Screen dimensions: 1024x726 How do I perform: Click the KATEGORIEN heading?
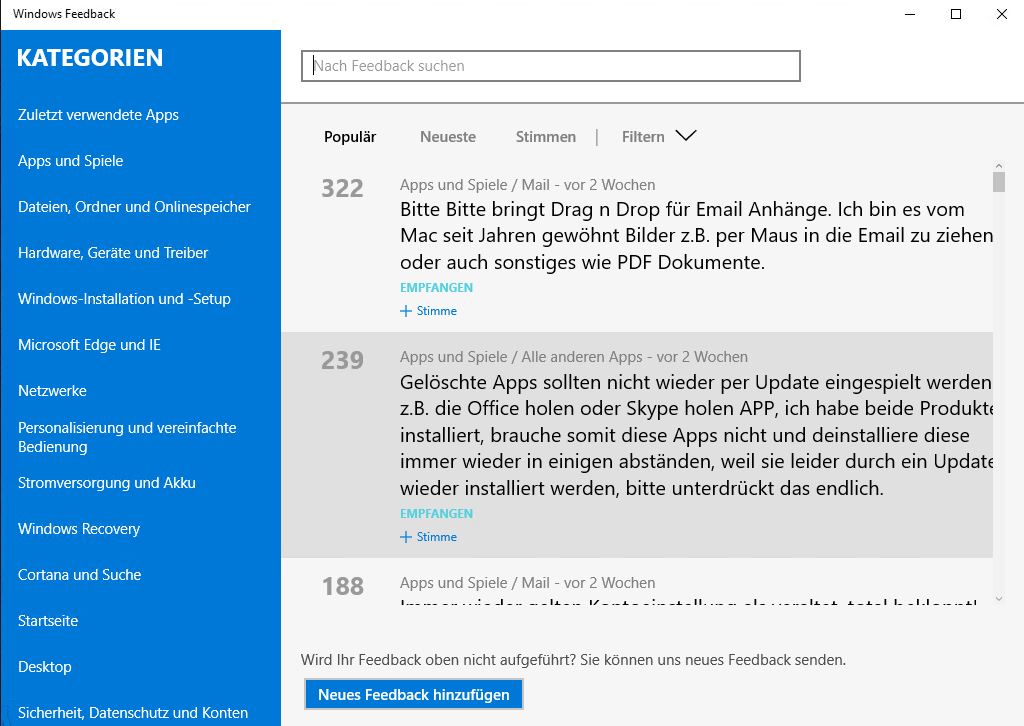(90, 57)
